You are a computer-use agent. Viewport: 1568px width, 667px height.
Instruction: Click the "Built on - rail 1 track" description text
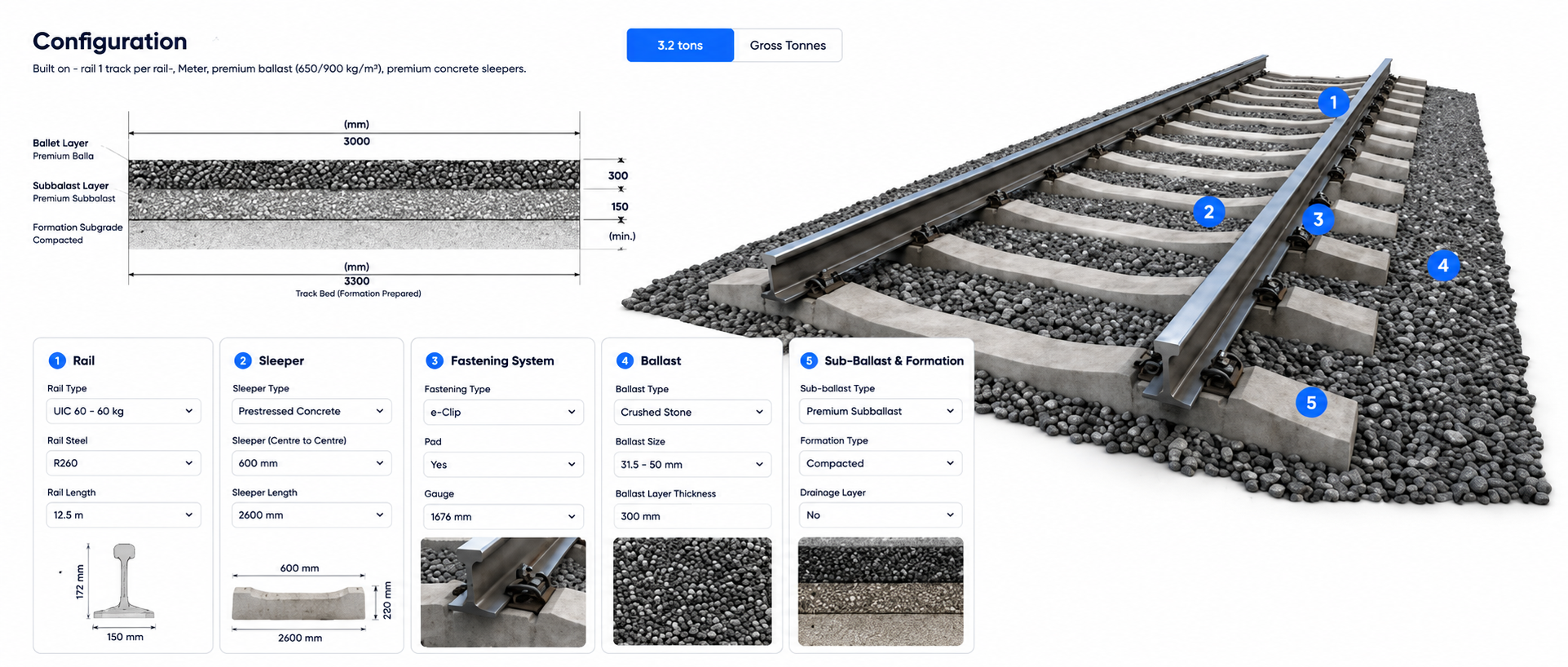coord(279,68)
